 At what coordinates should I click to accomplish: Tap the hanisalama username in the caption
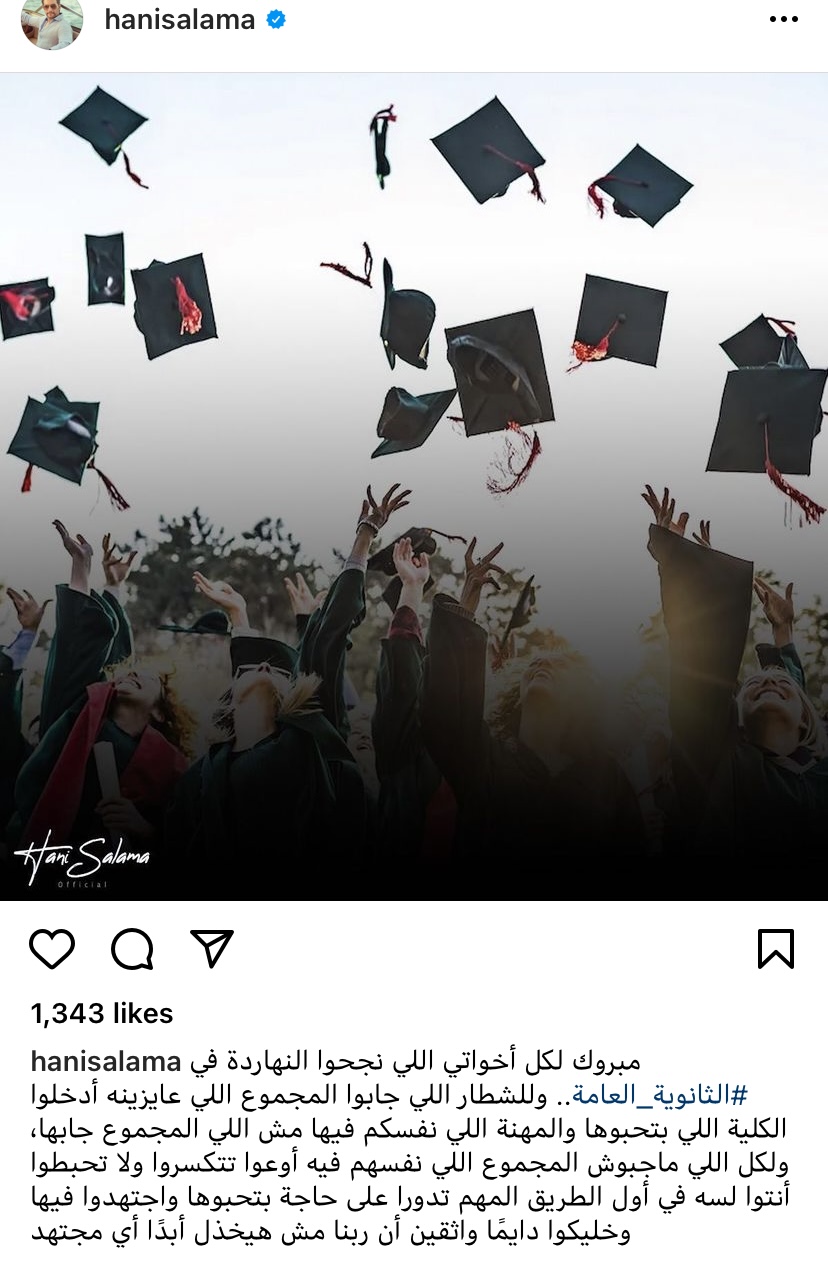click(106, 1061)
